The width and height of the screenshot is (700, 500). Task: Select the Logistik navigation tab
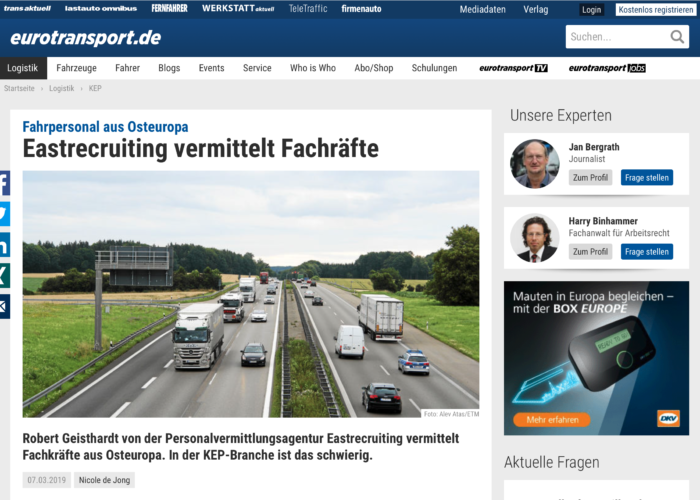pyautogui.click(x=23, y=68)
